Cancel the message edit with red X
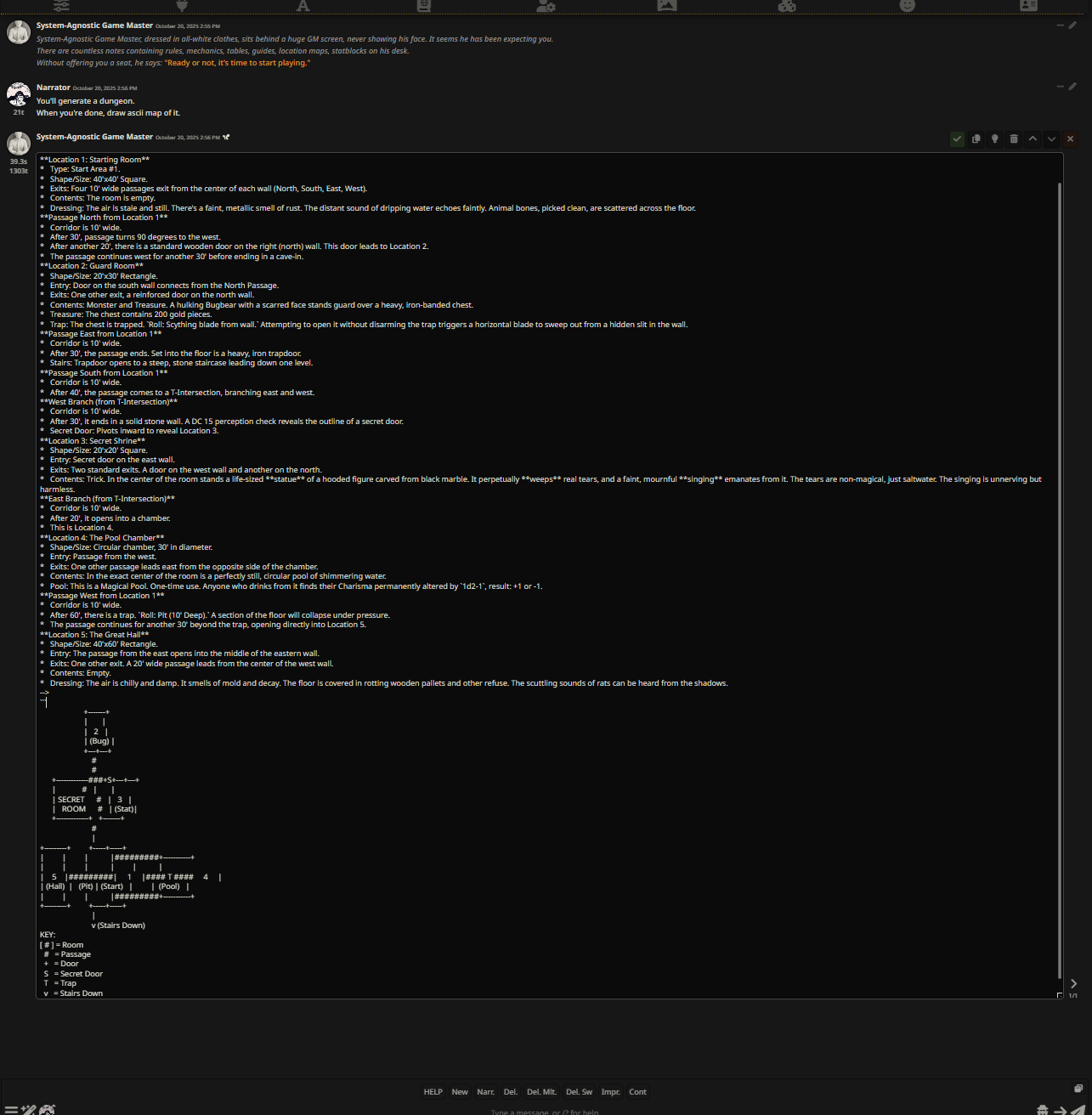The width and height of the screenshot is (1092, 1115). (x=1070, y=139)
